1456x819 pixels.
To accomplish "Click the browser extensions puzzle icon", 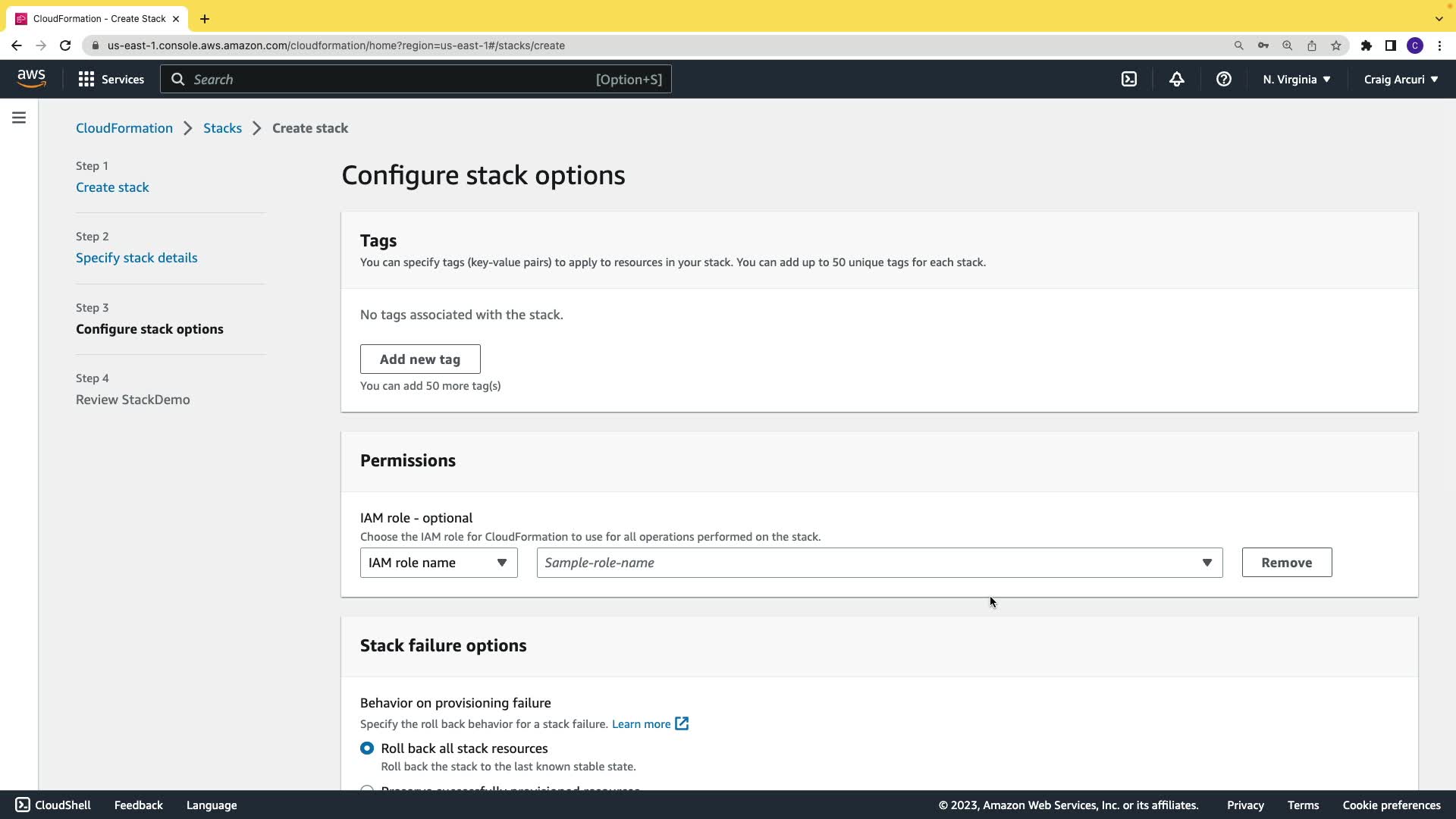I will point(1366,45).
